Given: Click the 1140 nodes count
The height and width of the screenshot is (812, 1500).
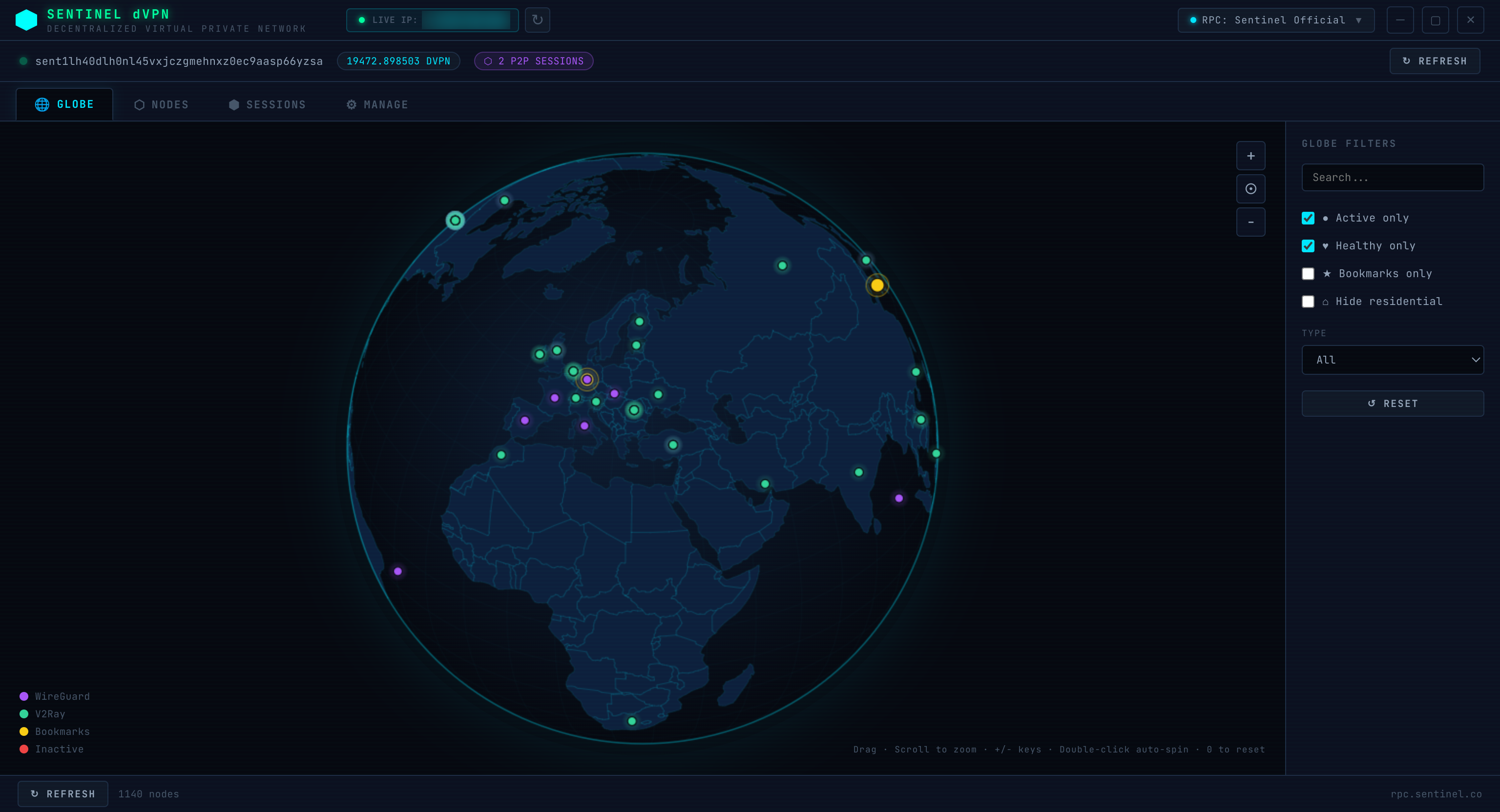Looking at the screenshot, I should (148, 794).
